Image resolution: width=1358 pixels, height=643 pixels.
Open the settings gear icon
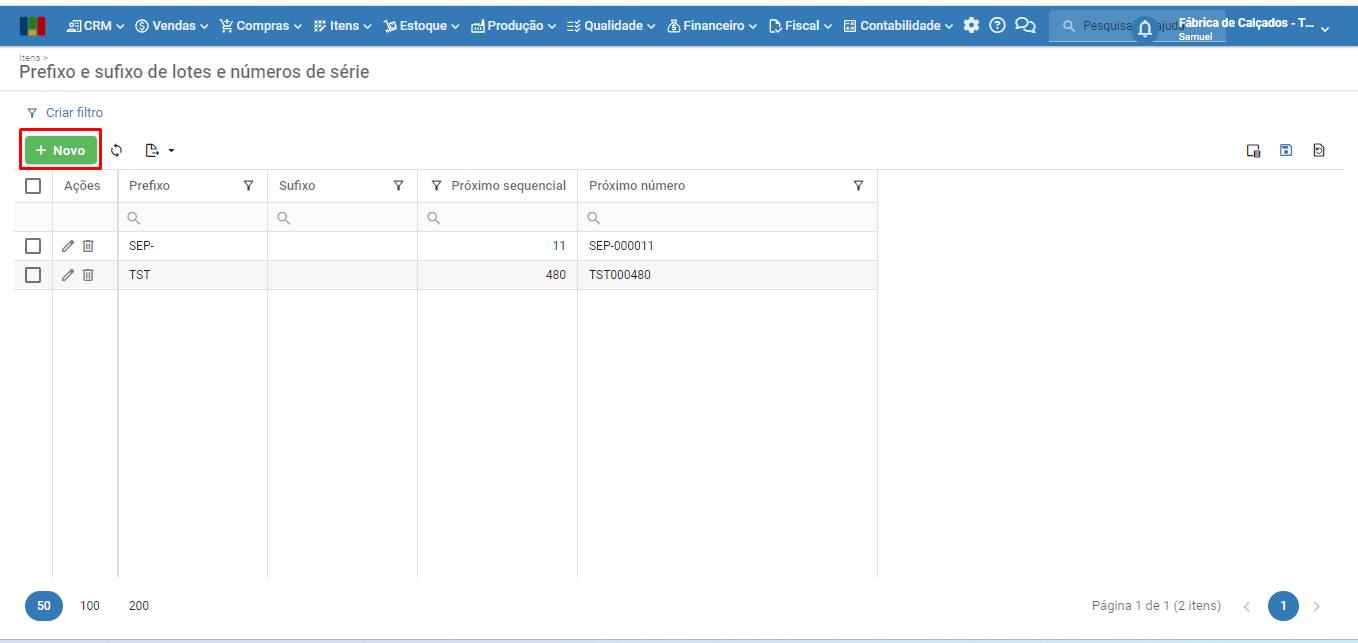(x=971, y=26)
